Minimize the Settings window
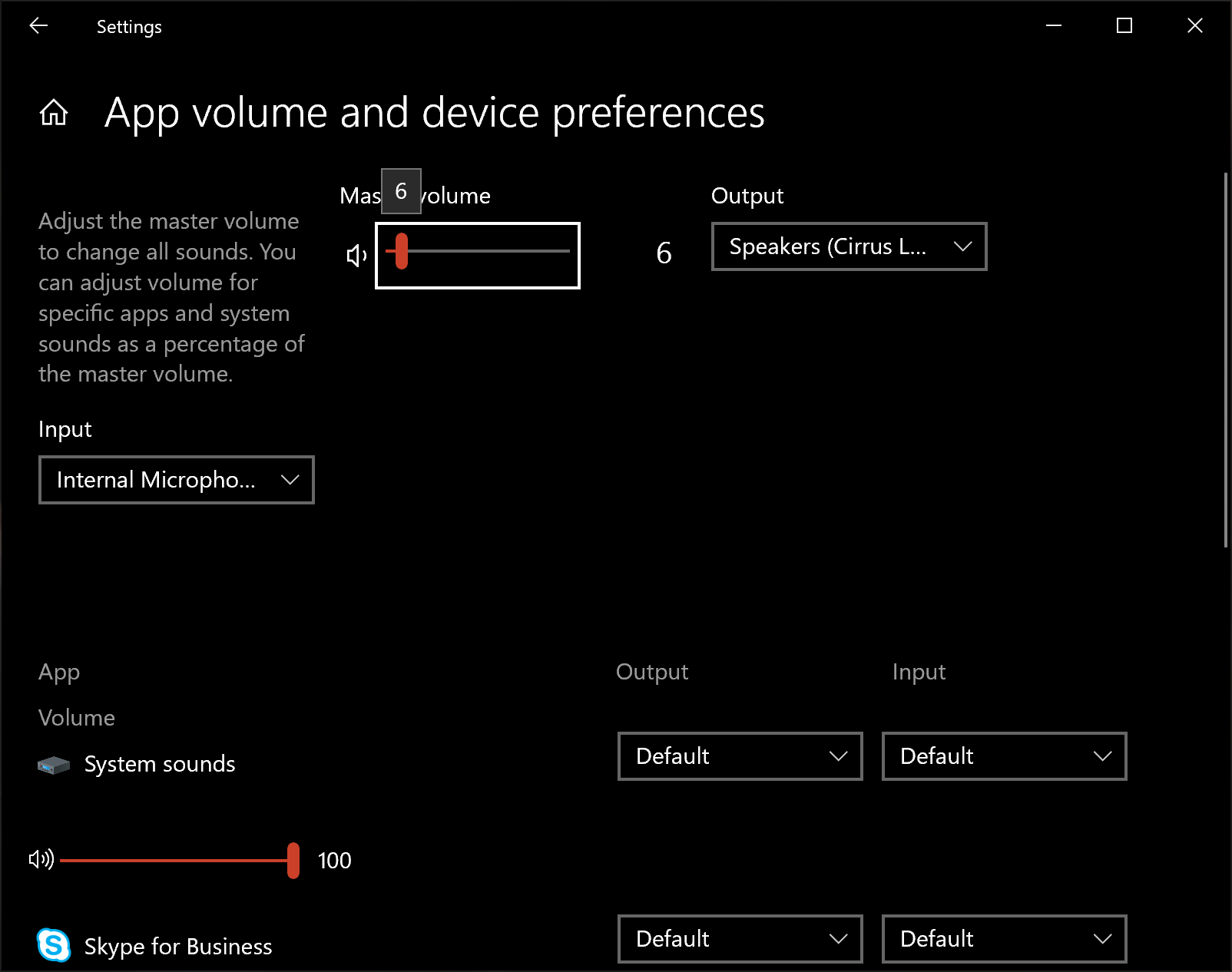This screenshot has height=972, width=1232. pos(1054,26)
